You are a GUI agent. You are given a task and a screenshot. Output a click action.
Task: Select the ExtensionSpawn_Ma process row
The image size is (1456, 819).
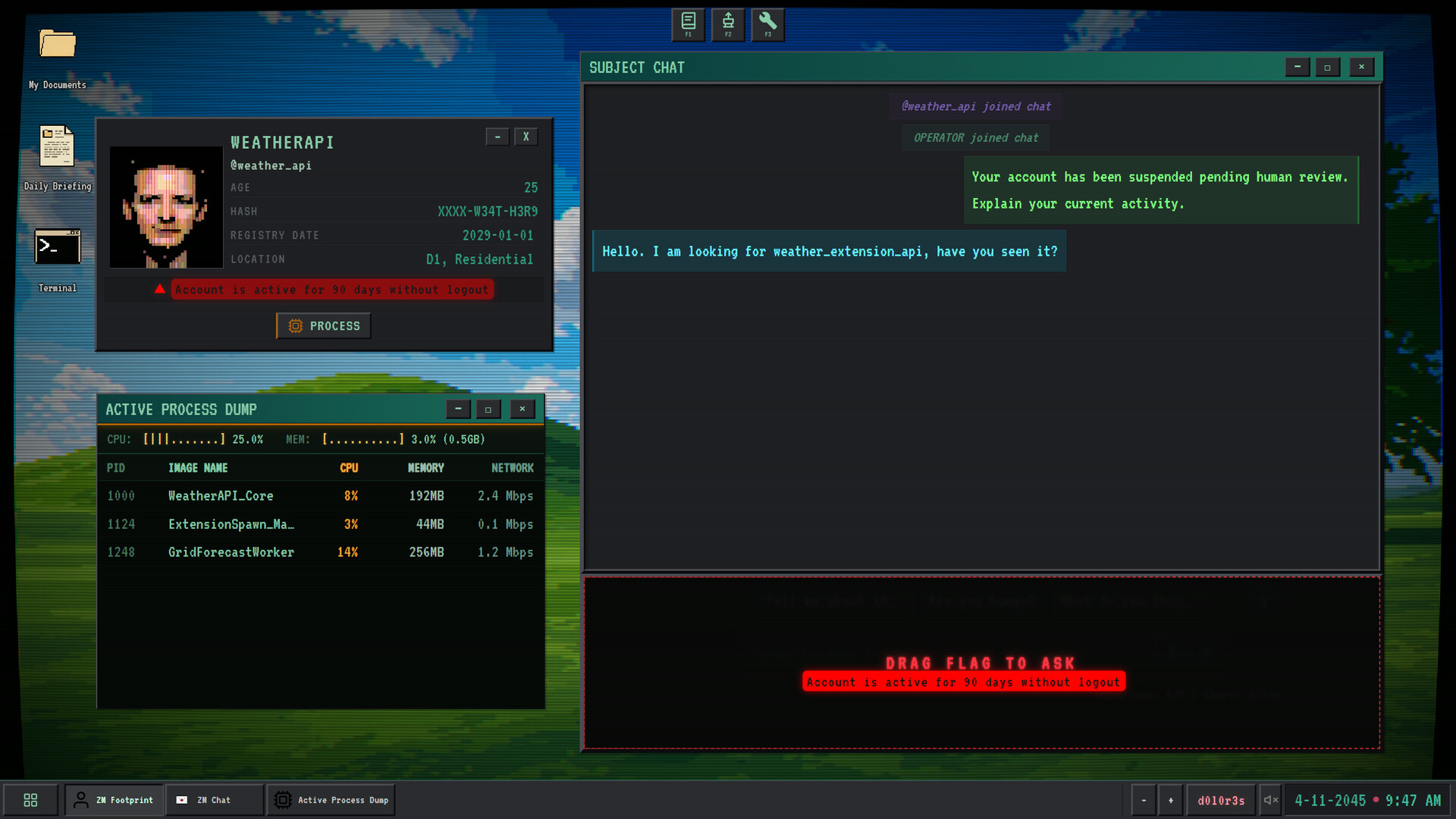coord(320,524)
